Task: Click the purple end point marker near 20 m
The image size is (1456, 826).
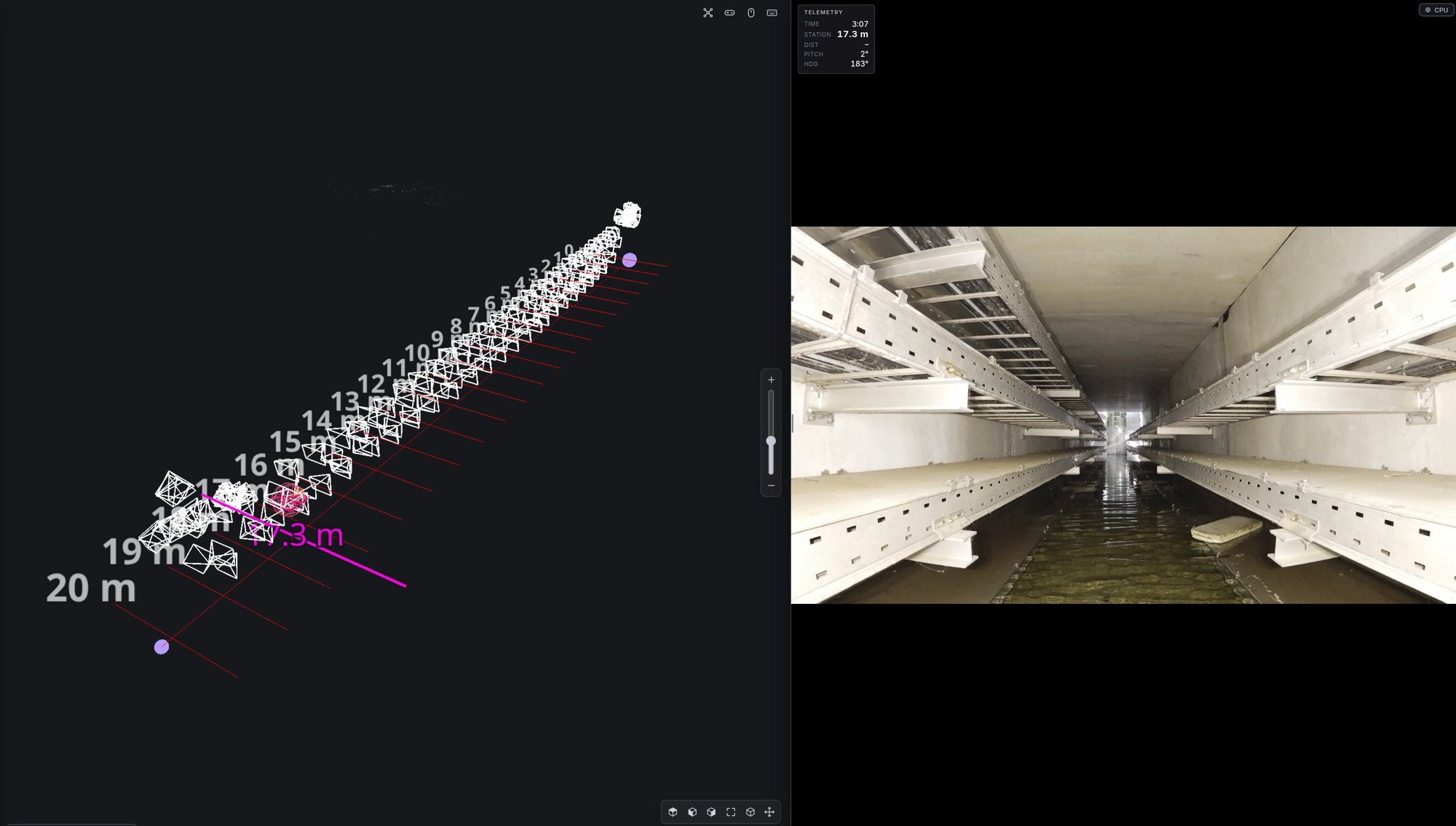Action: tap(162, 647)
